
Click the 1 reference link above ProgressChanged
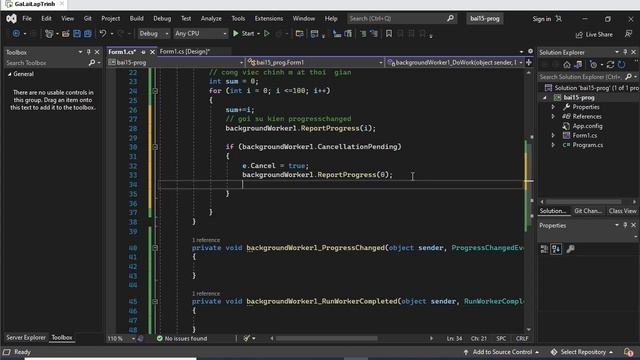[206, 240]
